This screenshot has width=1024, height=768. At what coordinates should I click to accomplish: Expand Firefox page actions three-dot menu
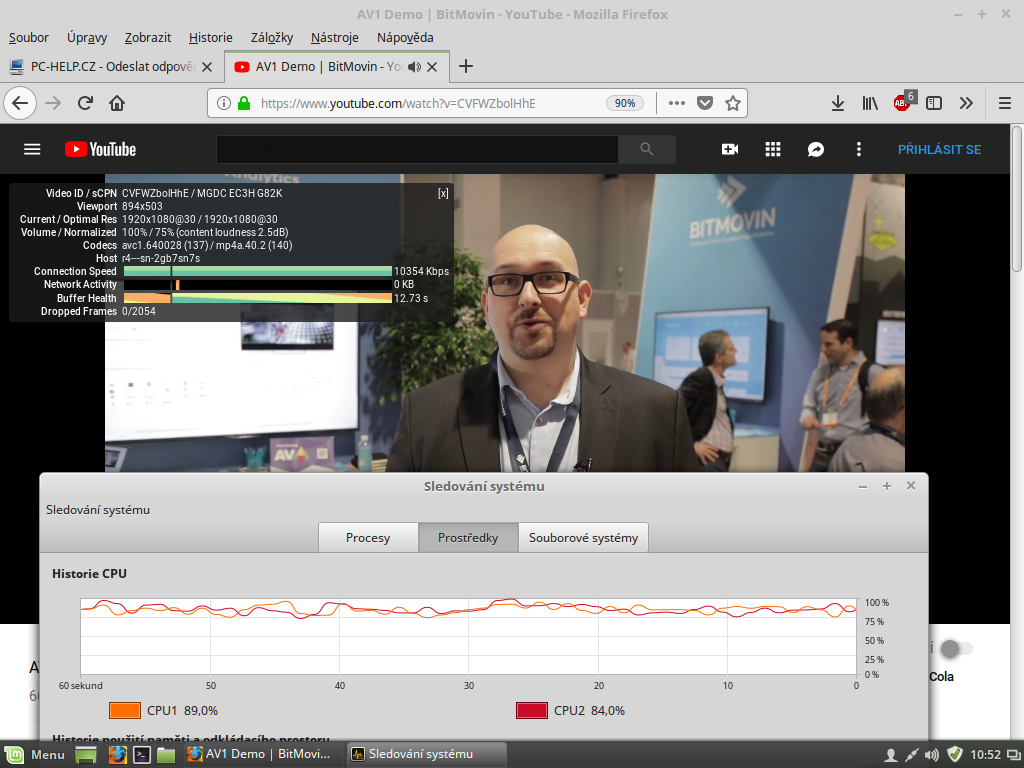click(677, 103)
